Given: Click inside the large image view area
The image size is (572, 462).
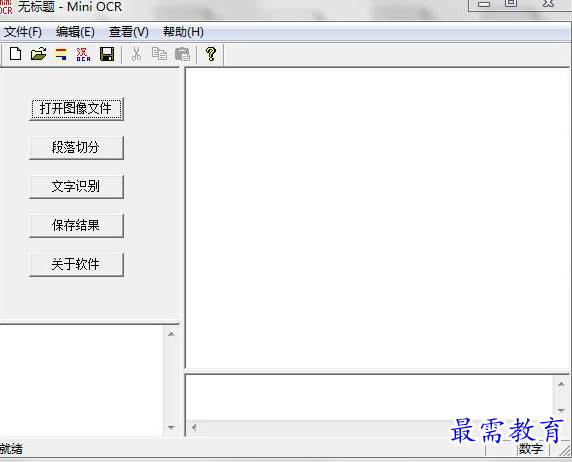Looking at the screenshot, I should [377, 218].
